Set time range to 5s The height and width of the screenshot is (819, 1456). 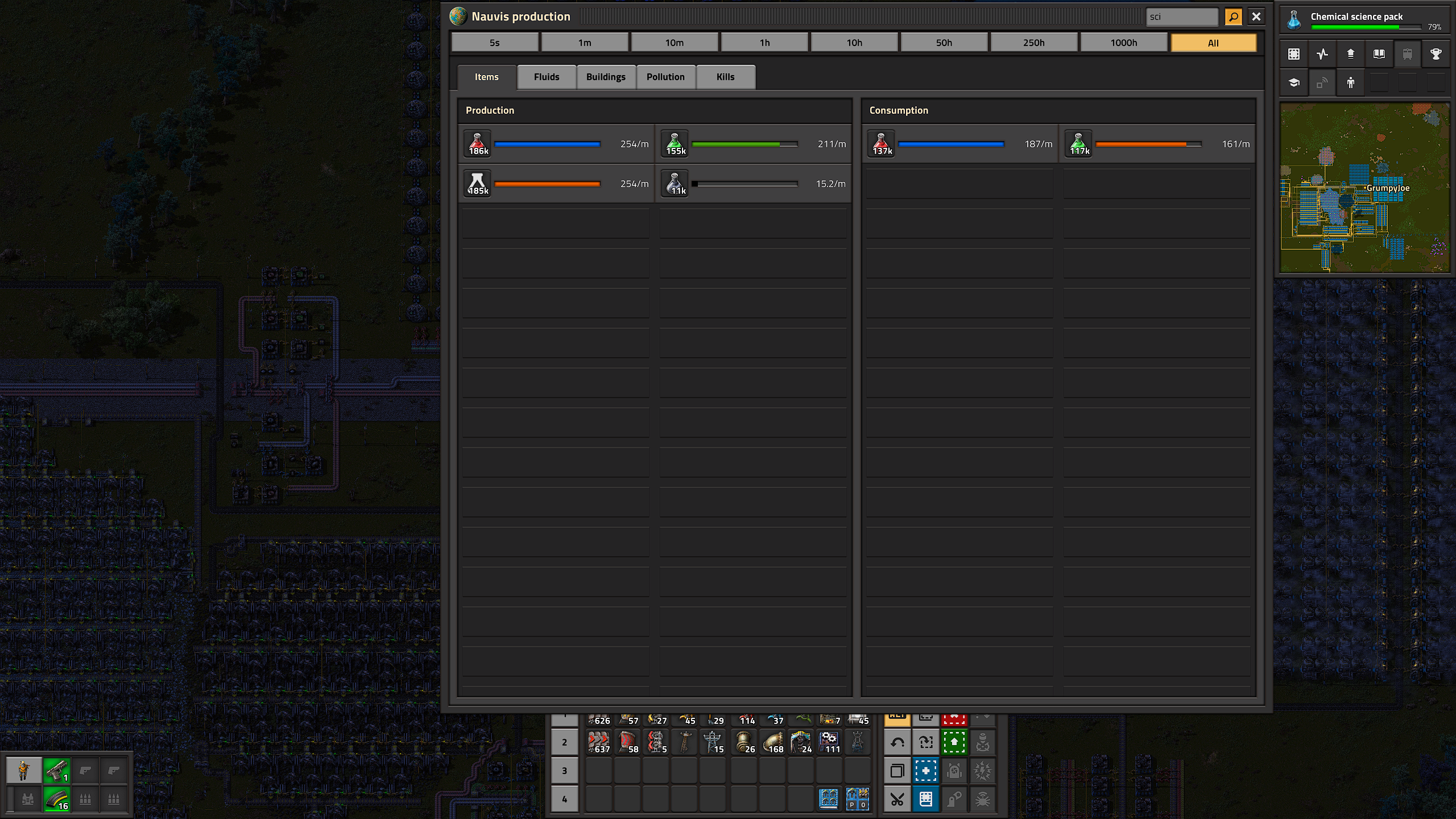click(495, 43)
